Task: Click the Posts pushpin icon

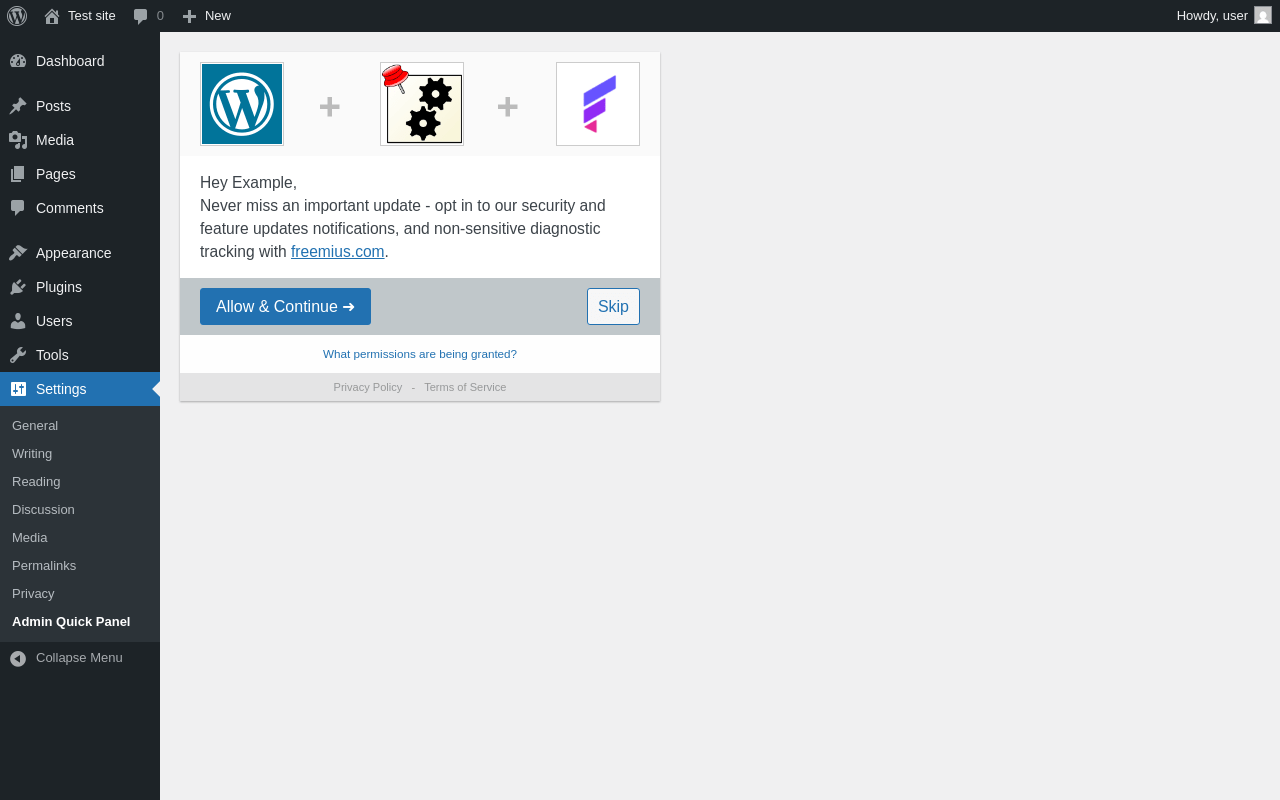Action: point(18,106)
